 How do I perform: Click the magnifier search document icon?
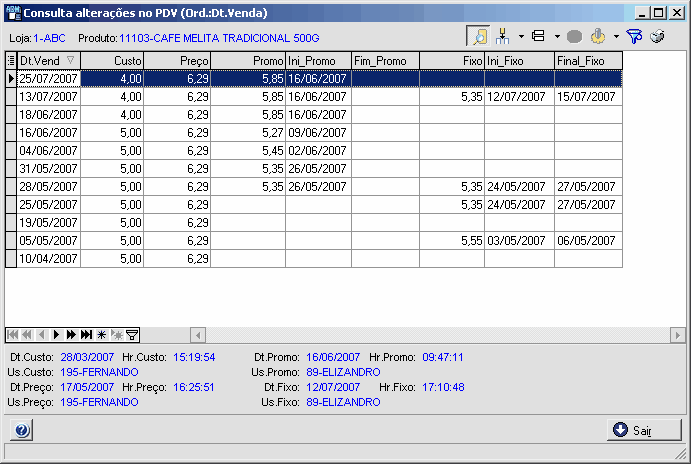[x=479, y=37]
